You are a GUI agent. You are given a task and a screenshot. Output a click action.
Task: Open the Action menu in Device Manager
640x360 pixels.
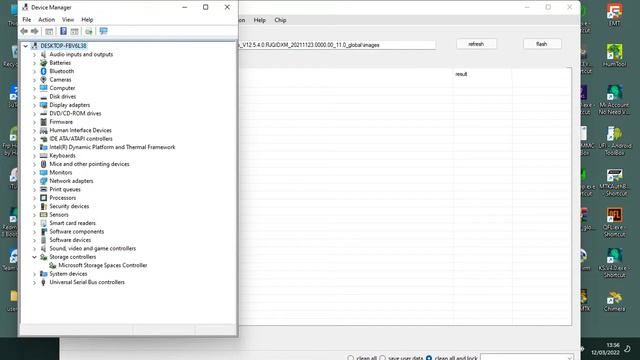click(x=47, y=20)
